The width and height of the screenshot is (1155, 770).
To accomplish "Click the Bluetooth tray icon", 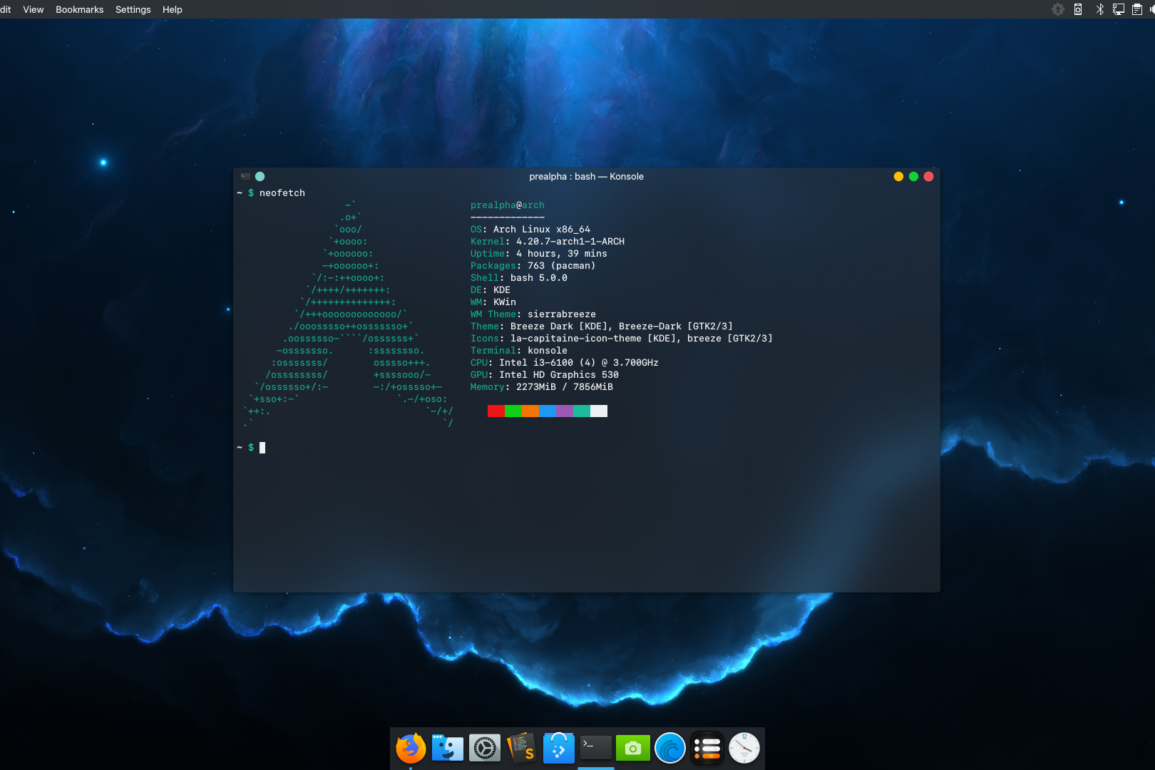I will tap(1099, 9).
